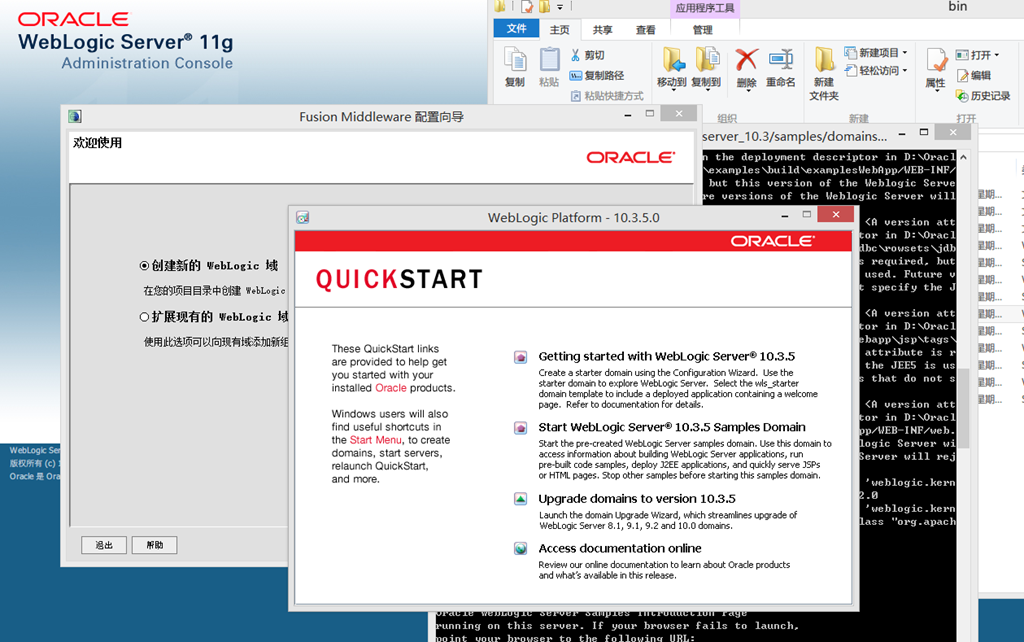Click the Start Samples Domain icon
This screenshot has height=642, width=1024.
point(520,428)
